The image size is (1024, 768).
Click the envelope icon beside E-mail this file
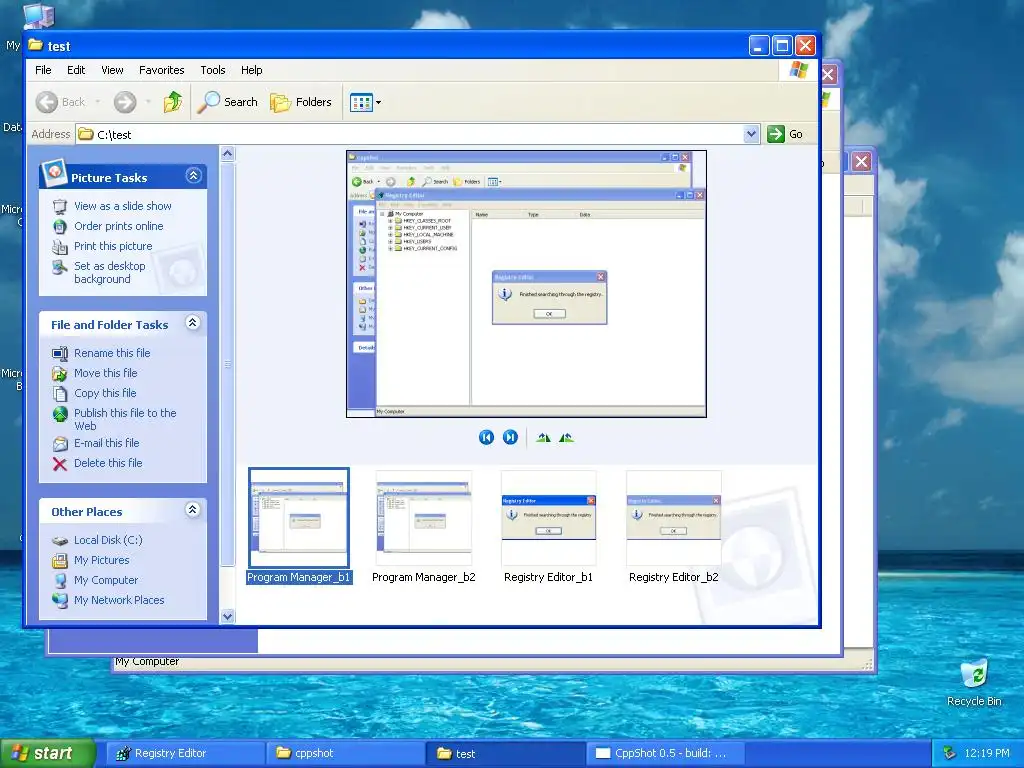point(59,444)
